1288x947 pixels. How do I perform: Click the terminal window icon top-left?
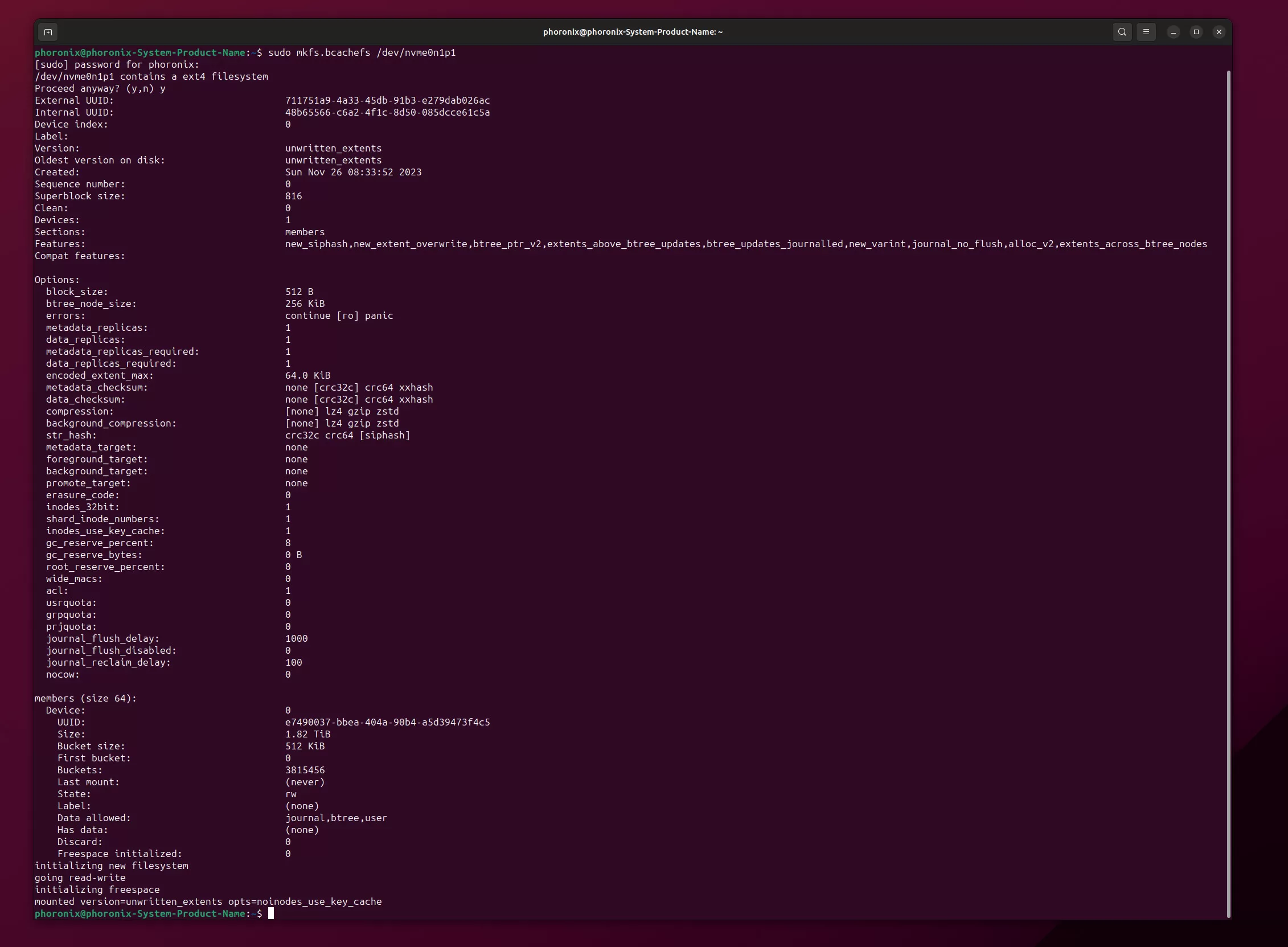tap(48, 32)
